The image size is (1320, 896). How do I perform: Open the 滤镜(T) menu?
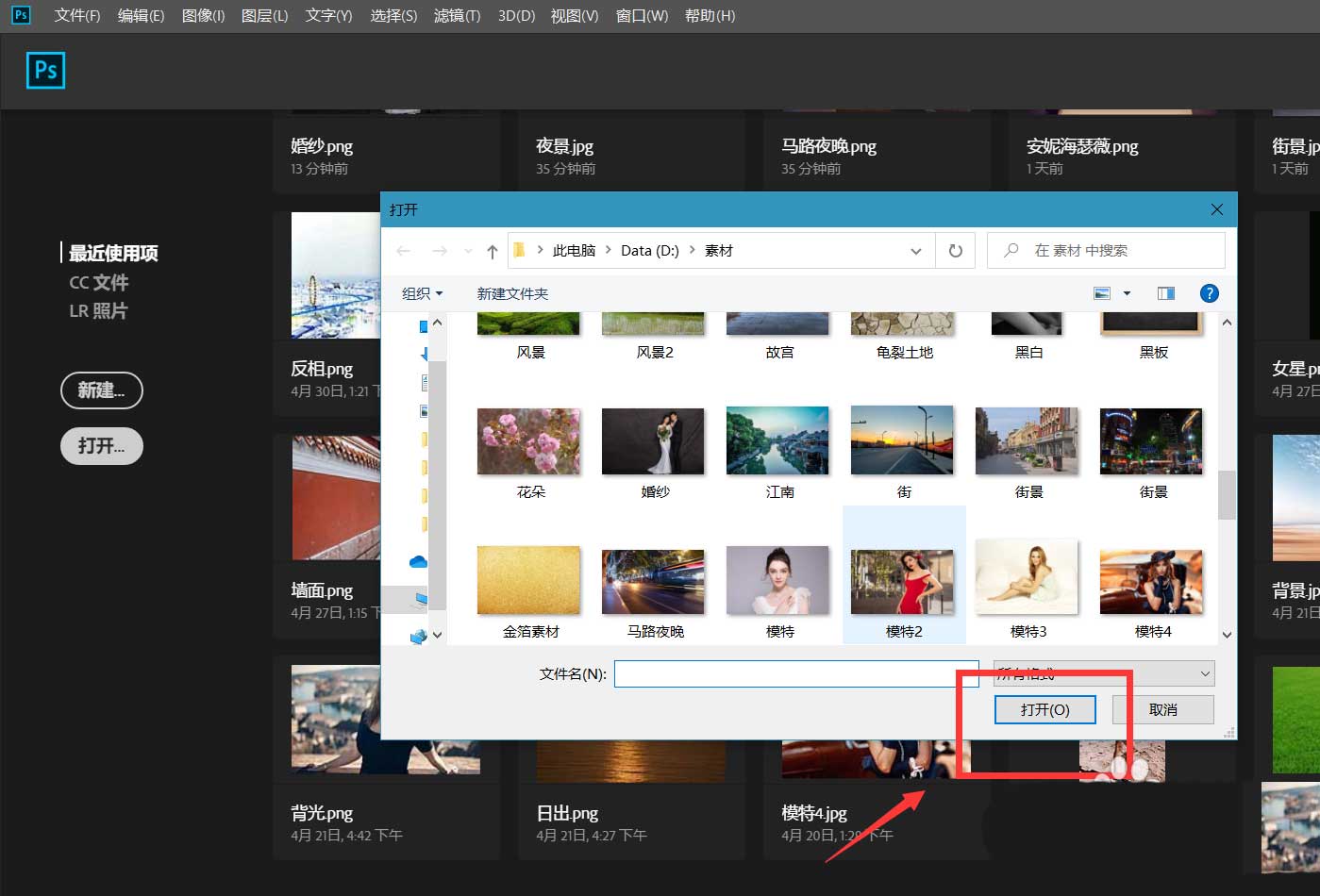pos(457,16)
